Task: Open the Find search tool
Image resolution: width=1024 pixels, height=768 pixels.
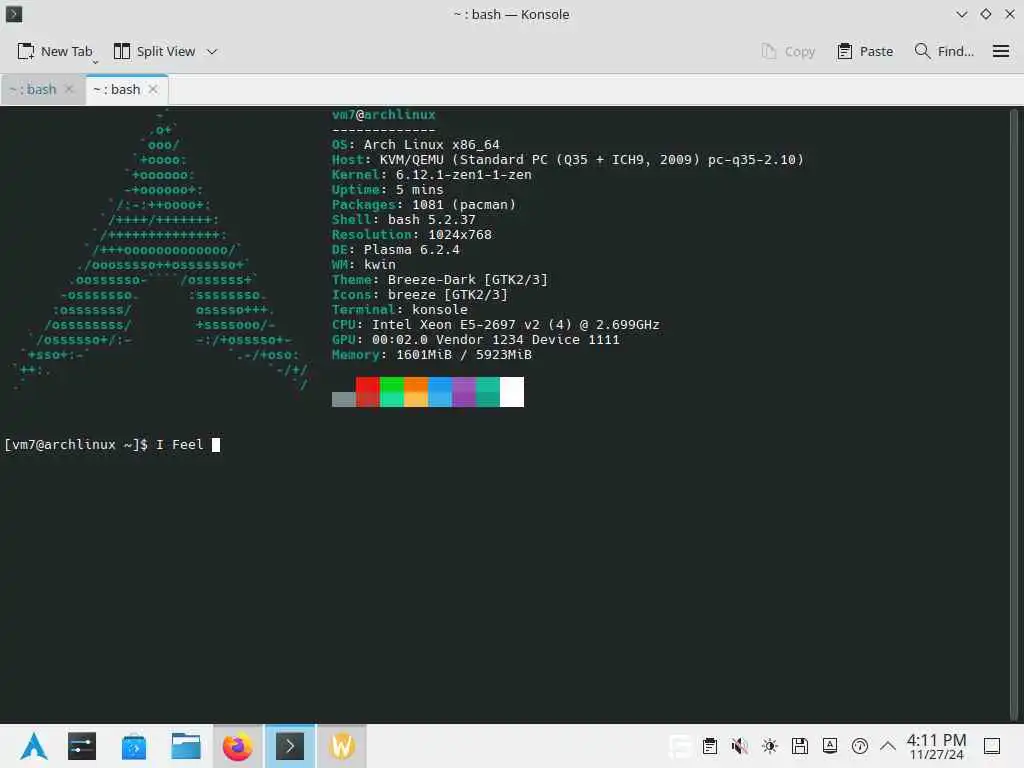Action: 944,51
